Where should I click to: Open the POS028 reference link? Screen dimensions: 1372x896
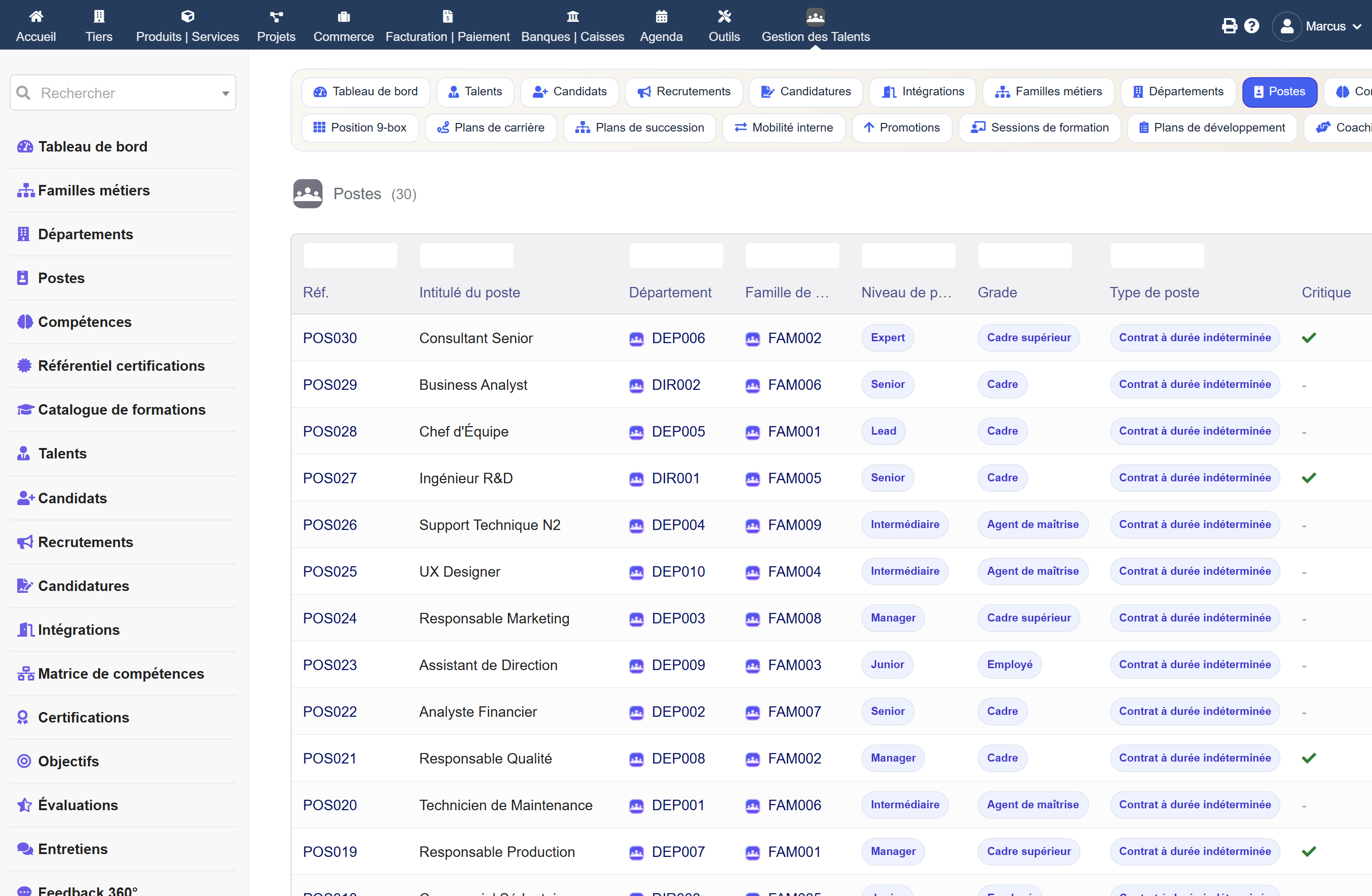tap(330, 432)
